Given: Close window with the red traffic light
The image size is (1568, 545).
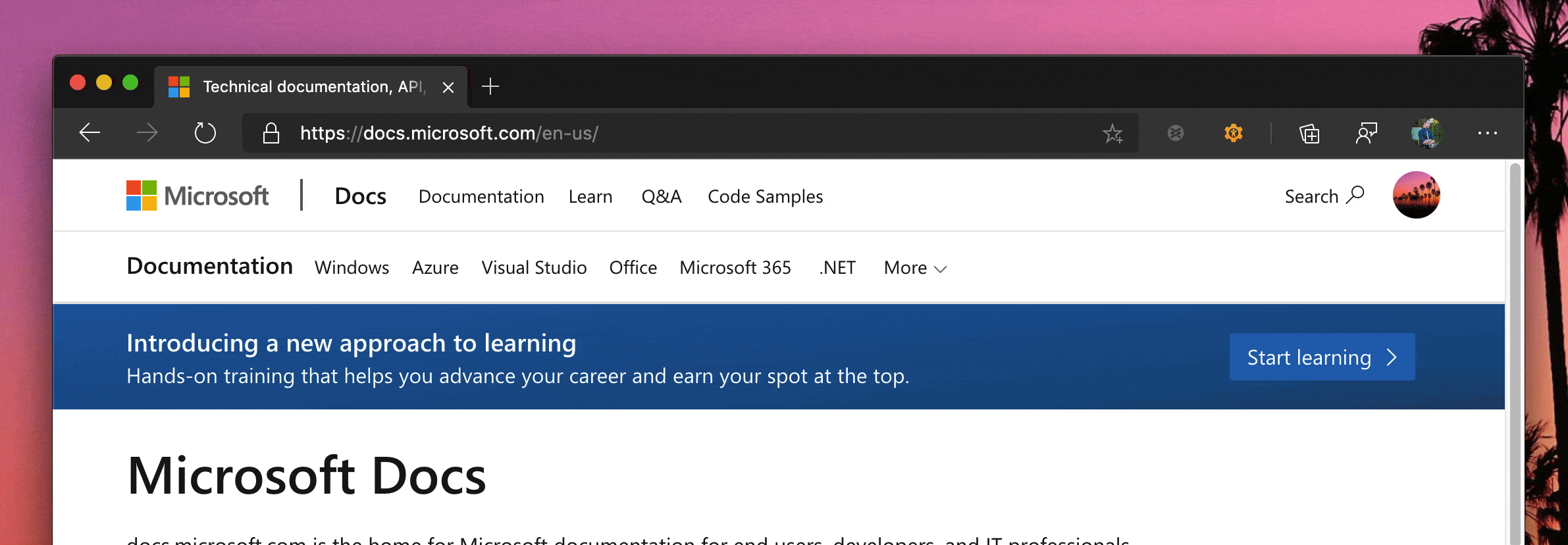Looking at the screenshot, I should [78, 82].
